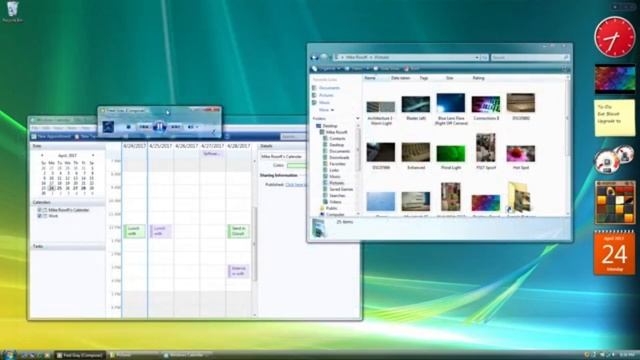Open the Edit menu in Windows Calendar
Viewport: 640px width, 360px height.
pyautogui.click(x=47, y=128)
